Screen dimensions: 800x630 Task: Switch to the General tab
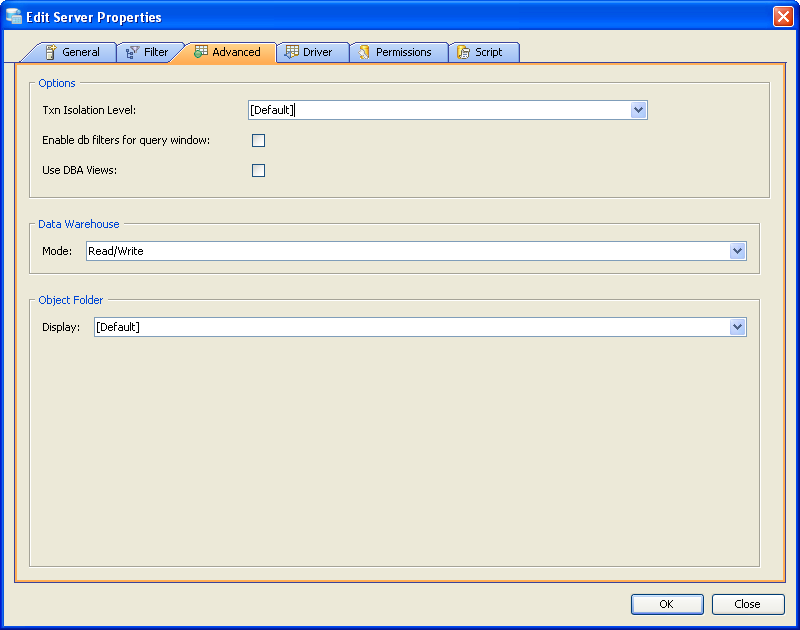click(x=71, y=53)
